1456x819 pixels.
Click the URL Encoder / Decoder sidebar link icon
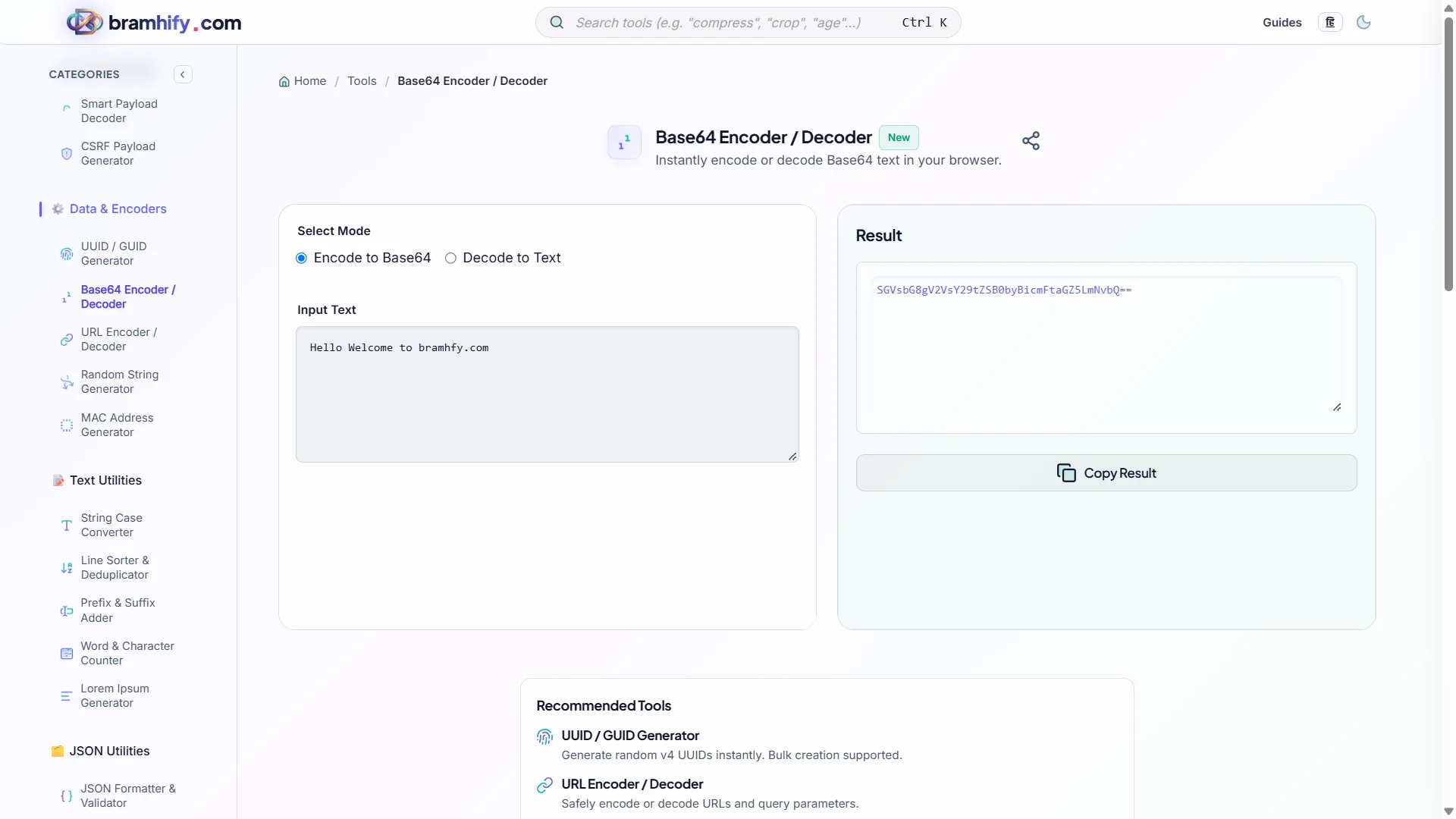pyautogui.click(x=67, y=340)
